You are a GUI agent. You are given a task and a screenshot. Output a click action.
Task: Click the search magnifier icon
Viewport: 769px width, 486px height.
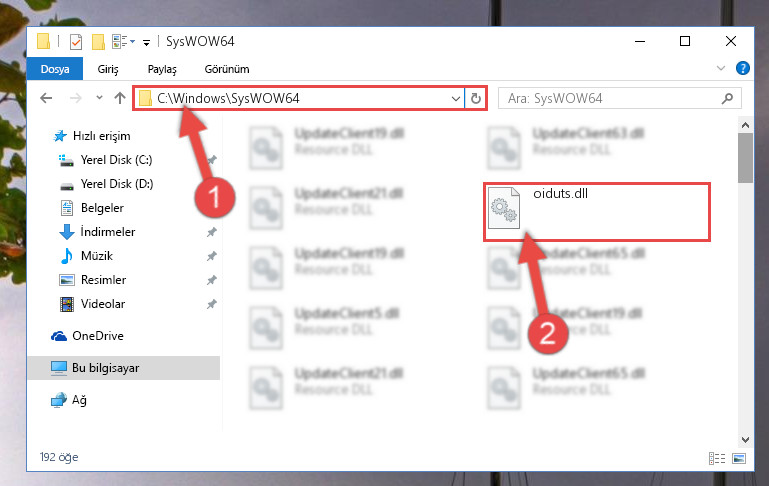point(727,98)
